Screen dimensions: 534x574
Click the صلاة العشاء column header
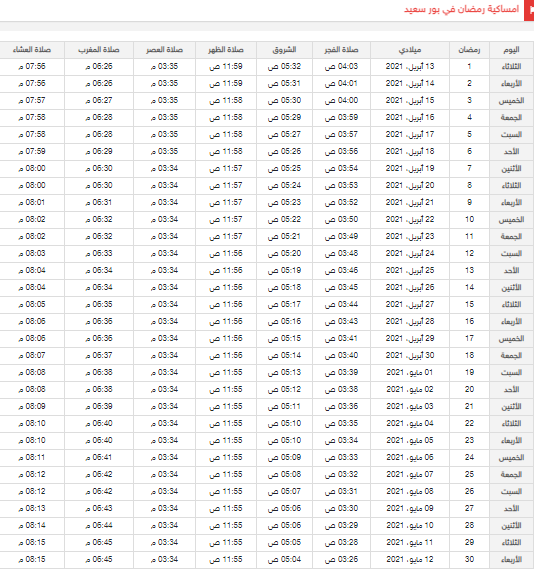(x=32, y=50)
